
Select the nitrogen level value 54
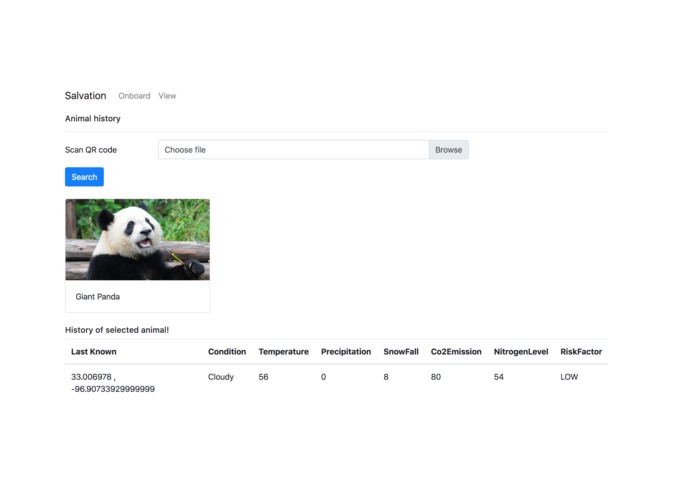[x=499, y=377]
